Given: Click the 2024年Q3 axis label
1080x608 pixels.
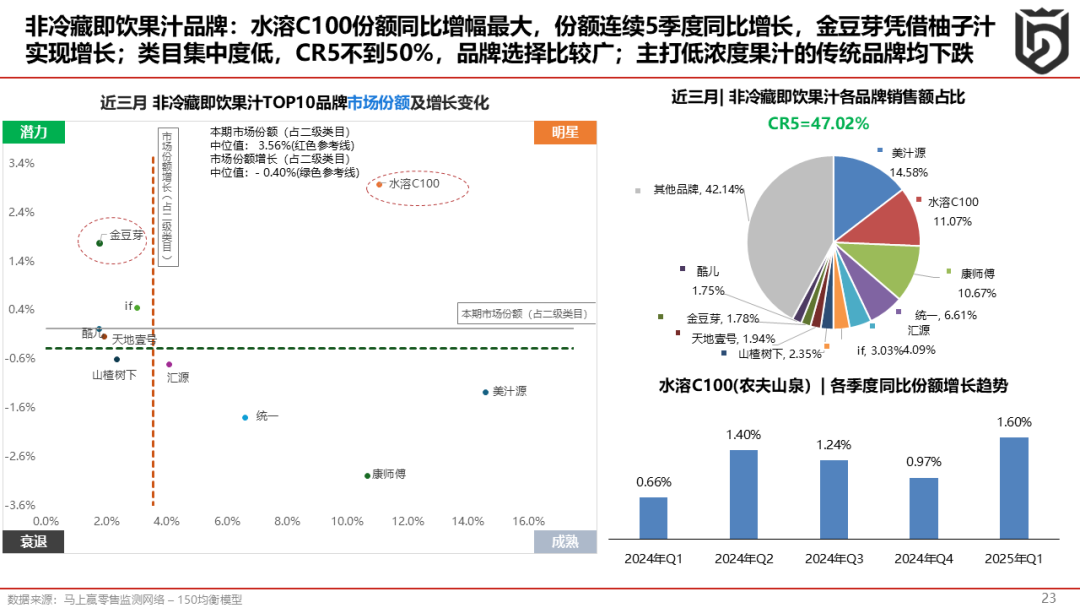Looking at the screenshot, I should click(x=833, y=559).
